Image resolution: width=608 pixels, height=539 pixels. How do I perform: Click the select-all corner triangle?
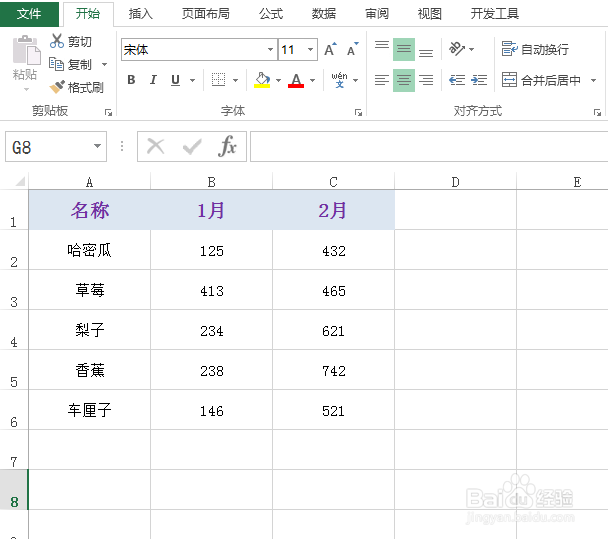tap(20, 181)
